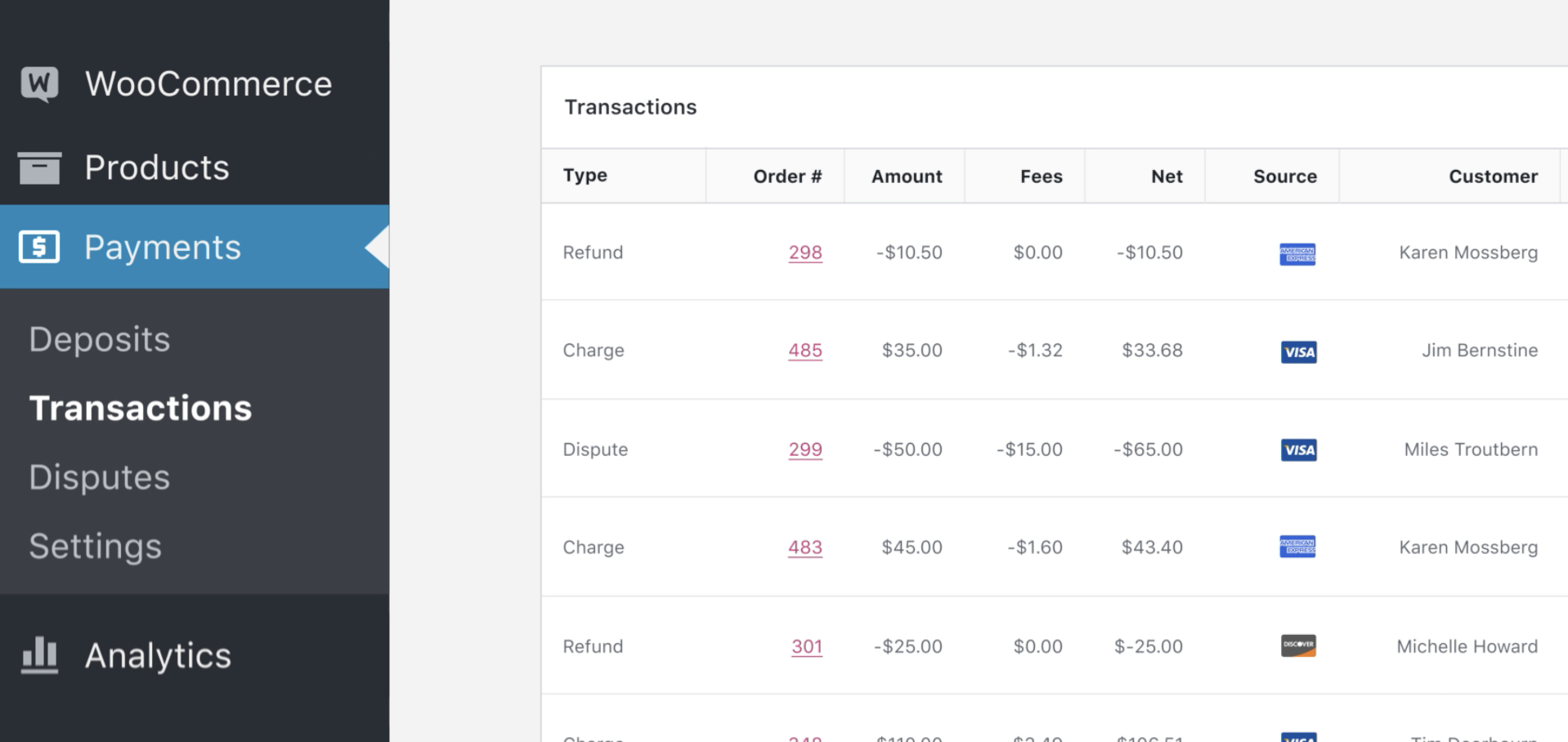
Task: Click Visa card icon for order 485
Action: 1298,352
